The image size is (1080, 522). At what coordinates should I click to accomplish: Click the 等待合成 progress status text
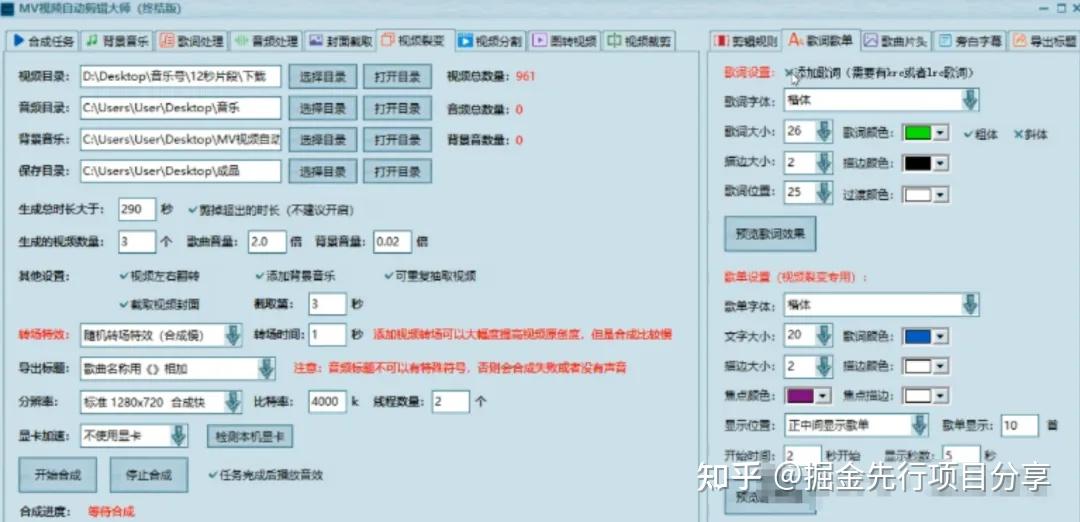(x=112, y=512)
